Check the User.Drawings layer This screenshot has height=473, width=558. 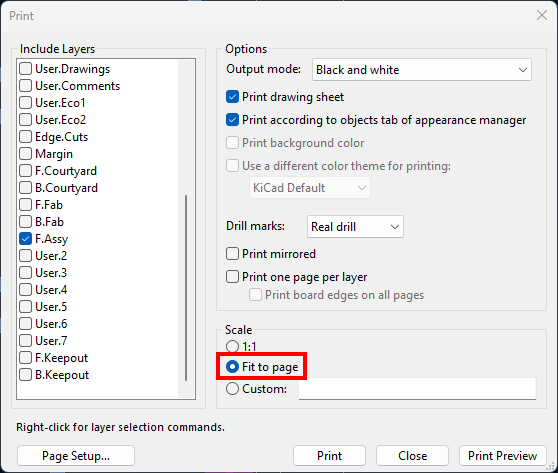point(26,69)
